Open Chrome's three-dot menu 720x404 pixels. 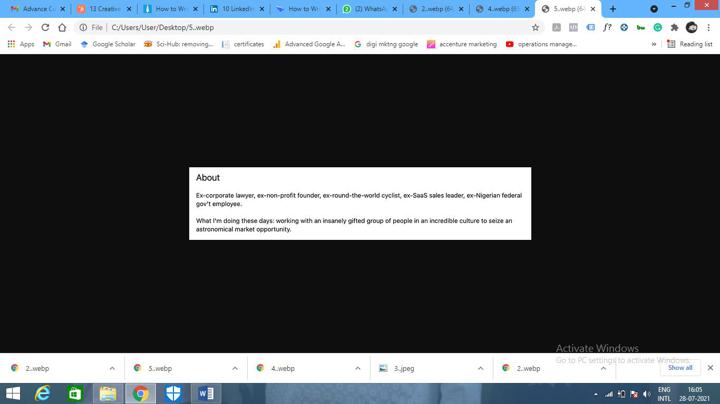tap(709, 28)
